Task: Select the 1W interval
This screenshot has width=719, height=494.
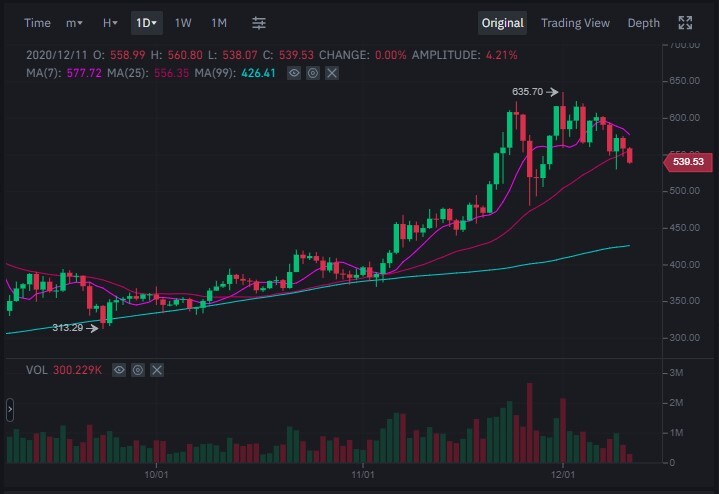Action: (183, 23)
